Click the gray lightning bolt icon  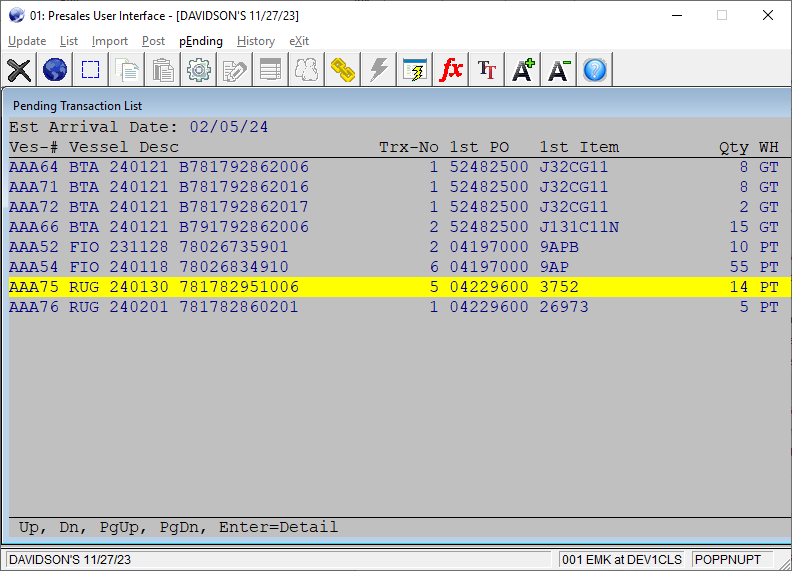coord(378,70)
